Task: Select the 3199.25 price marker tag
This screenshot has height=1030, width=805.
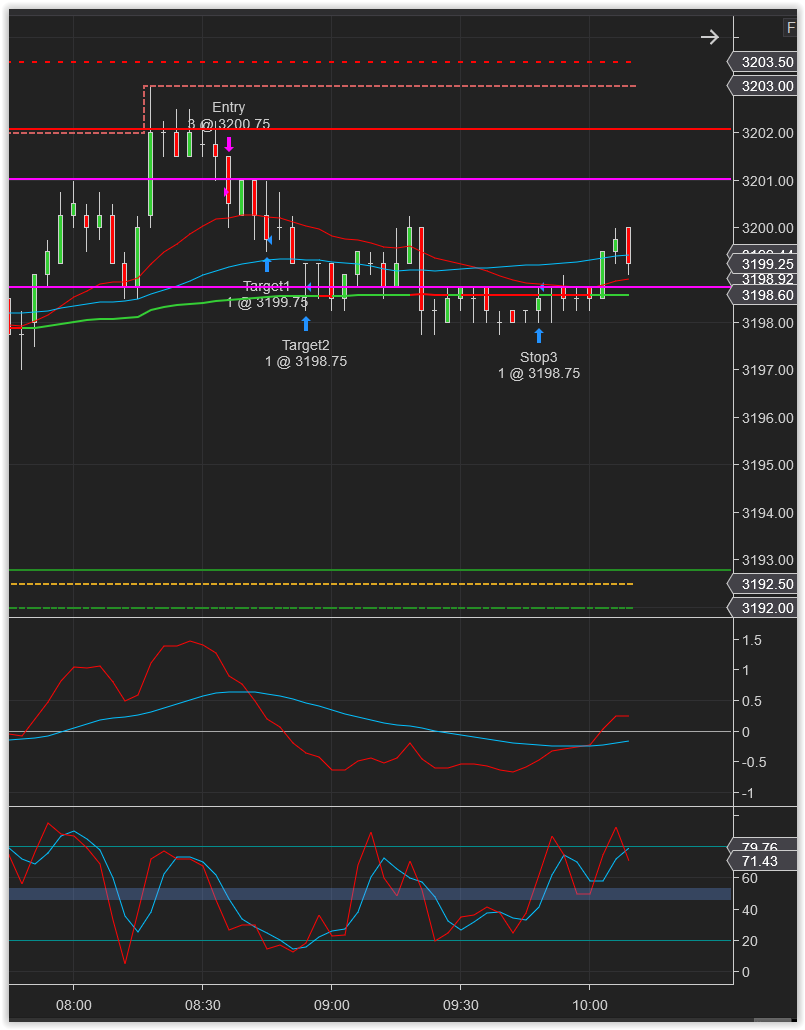Action: (x=762, y=264)
